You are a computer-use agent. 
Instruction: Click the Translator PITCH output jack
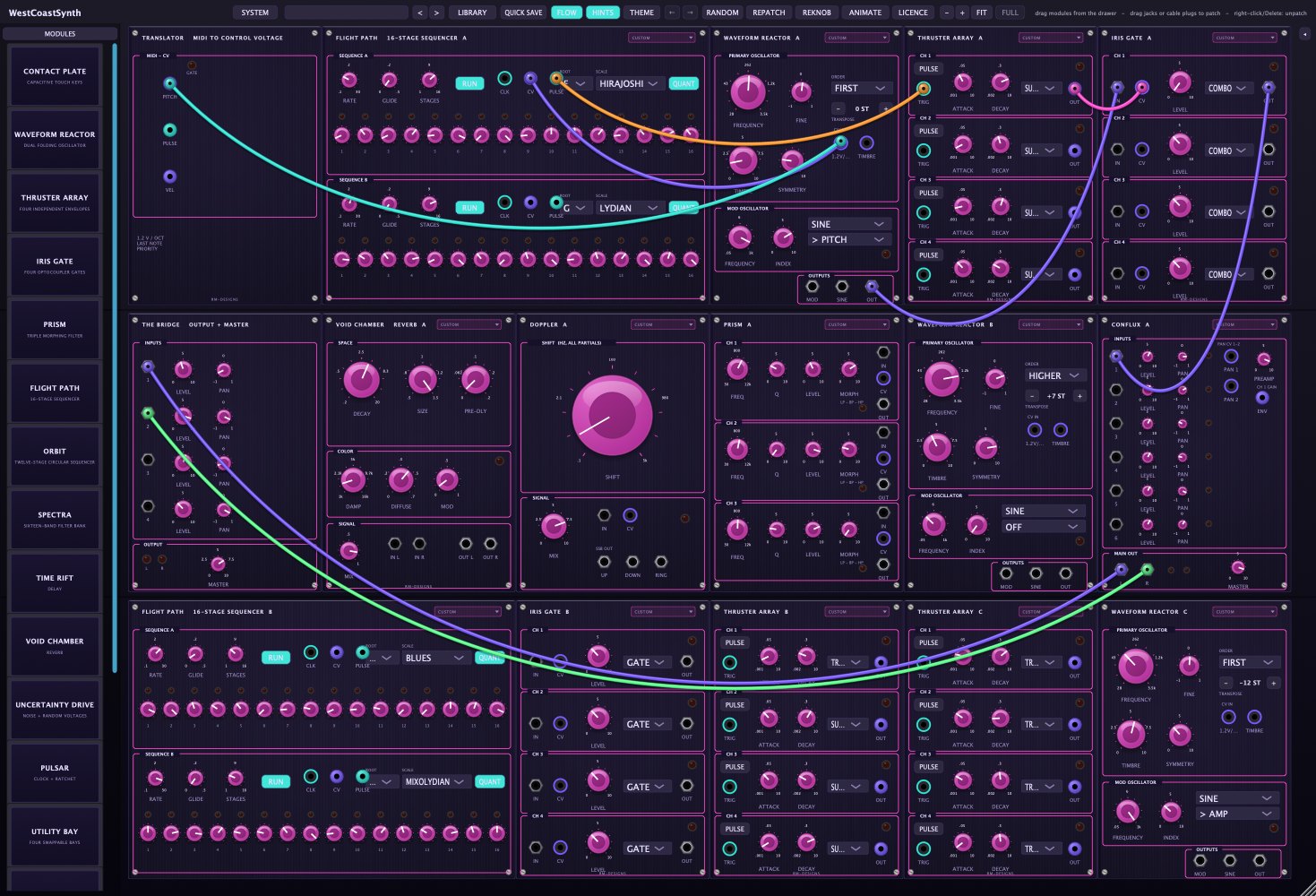169,84
